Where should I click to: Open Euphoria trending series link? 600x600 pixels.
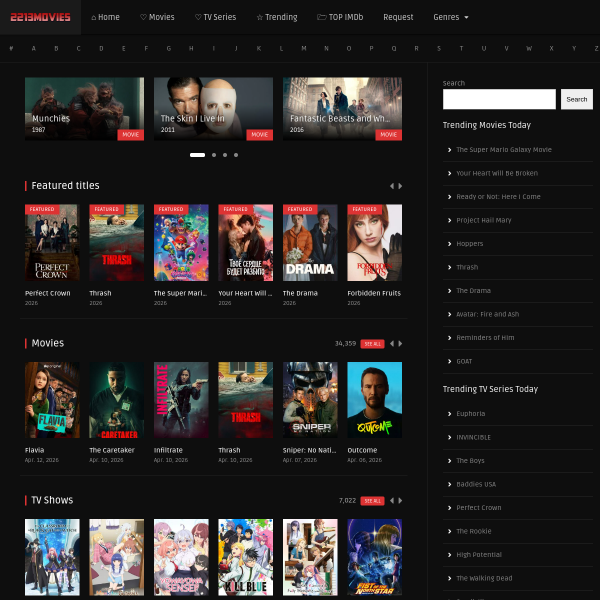471,414
